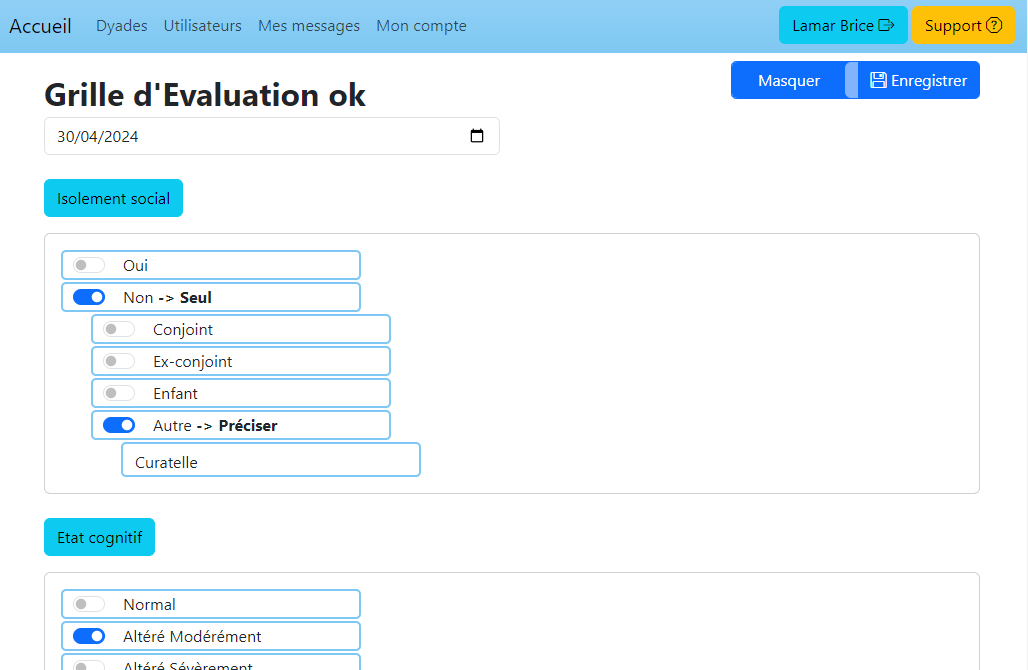Turn off the Autre -> Préciser toggle
Image resolution: width=1028 pixels, height=670 pixels.
(119, 425)
